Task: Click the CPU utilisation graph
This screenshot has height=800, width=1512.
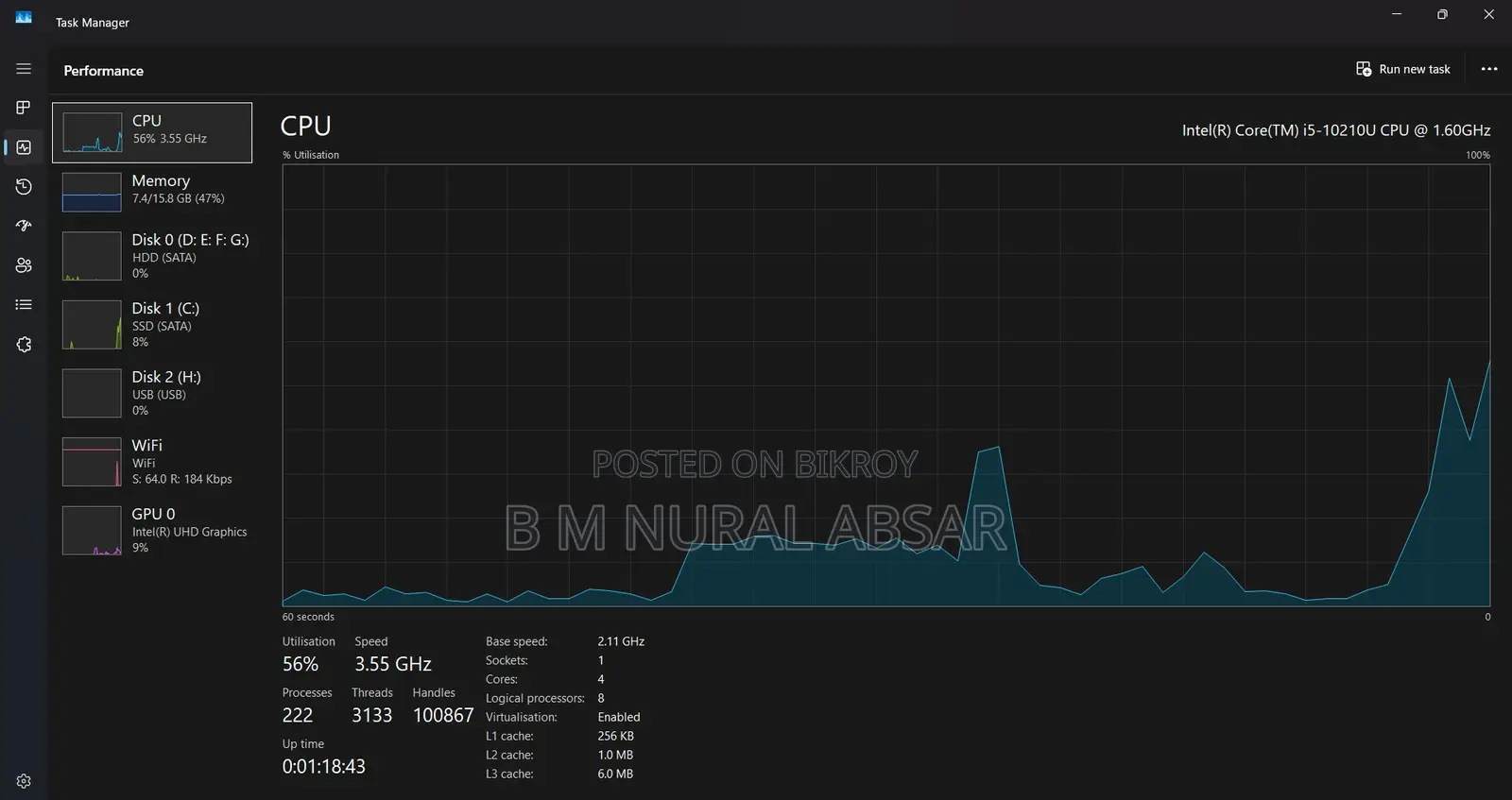Action: 885,385
